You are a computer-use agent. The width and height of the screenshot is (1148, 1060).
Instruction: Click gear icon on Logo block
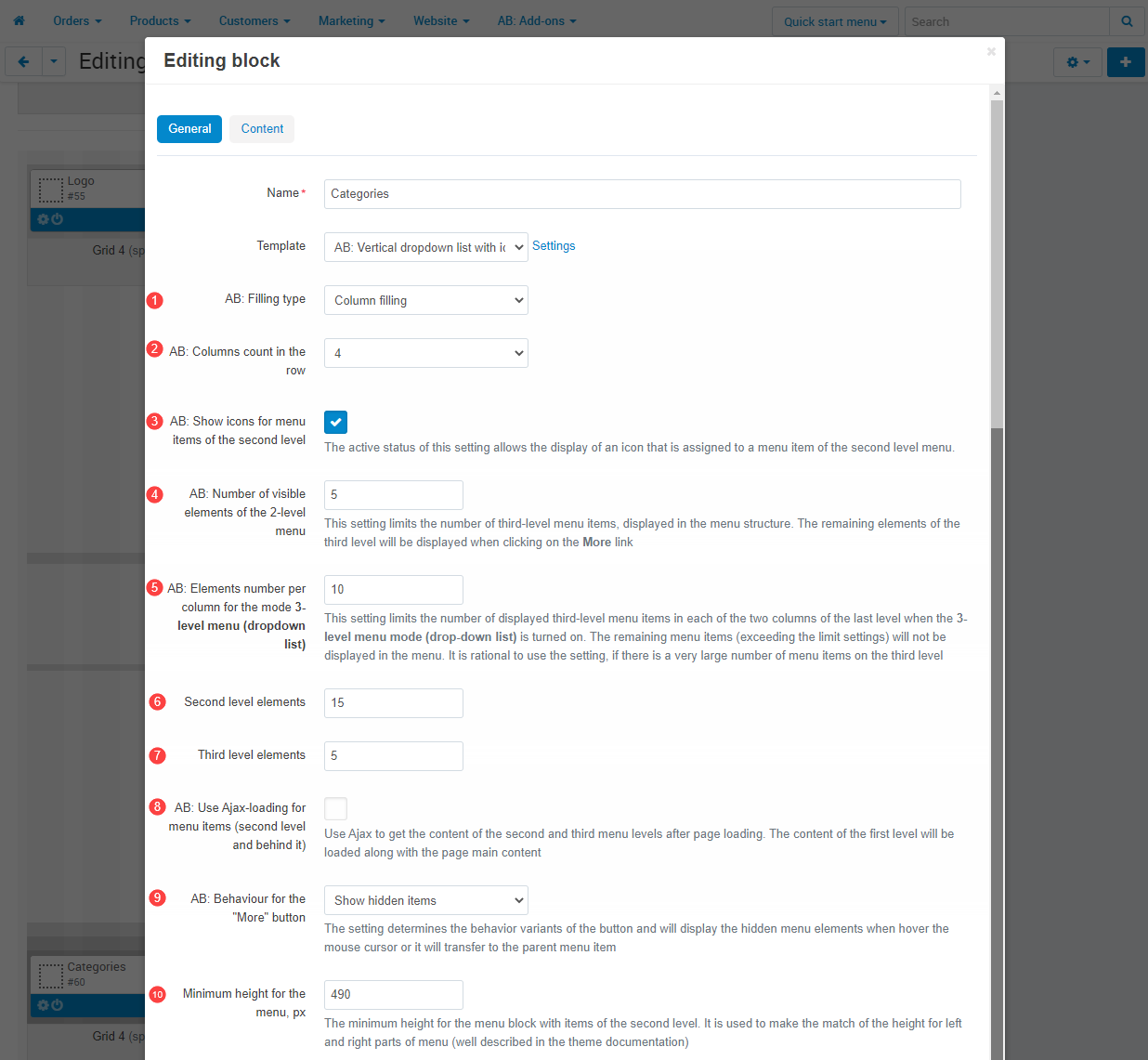[x=43, y=219]
